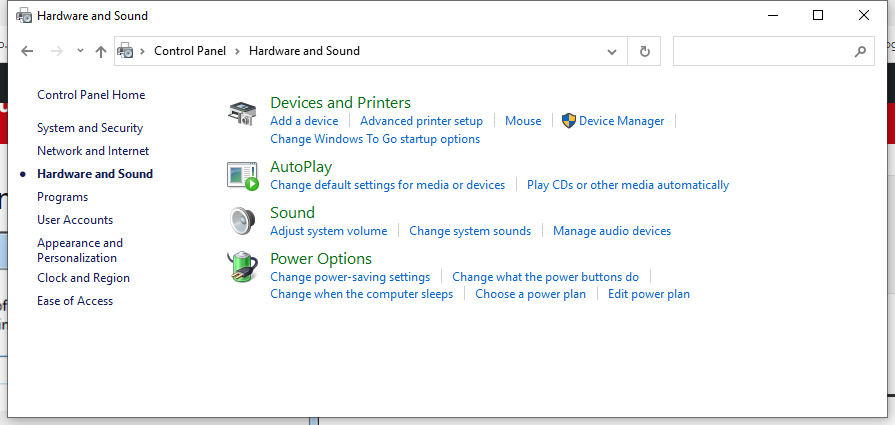Click the Sound speaker icon
The image size is (895, 425).
242,221
